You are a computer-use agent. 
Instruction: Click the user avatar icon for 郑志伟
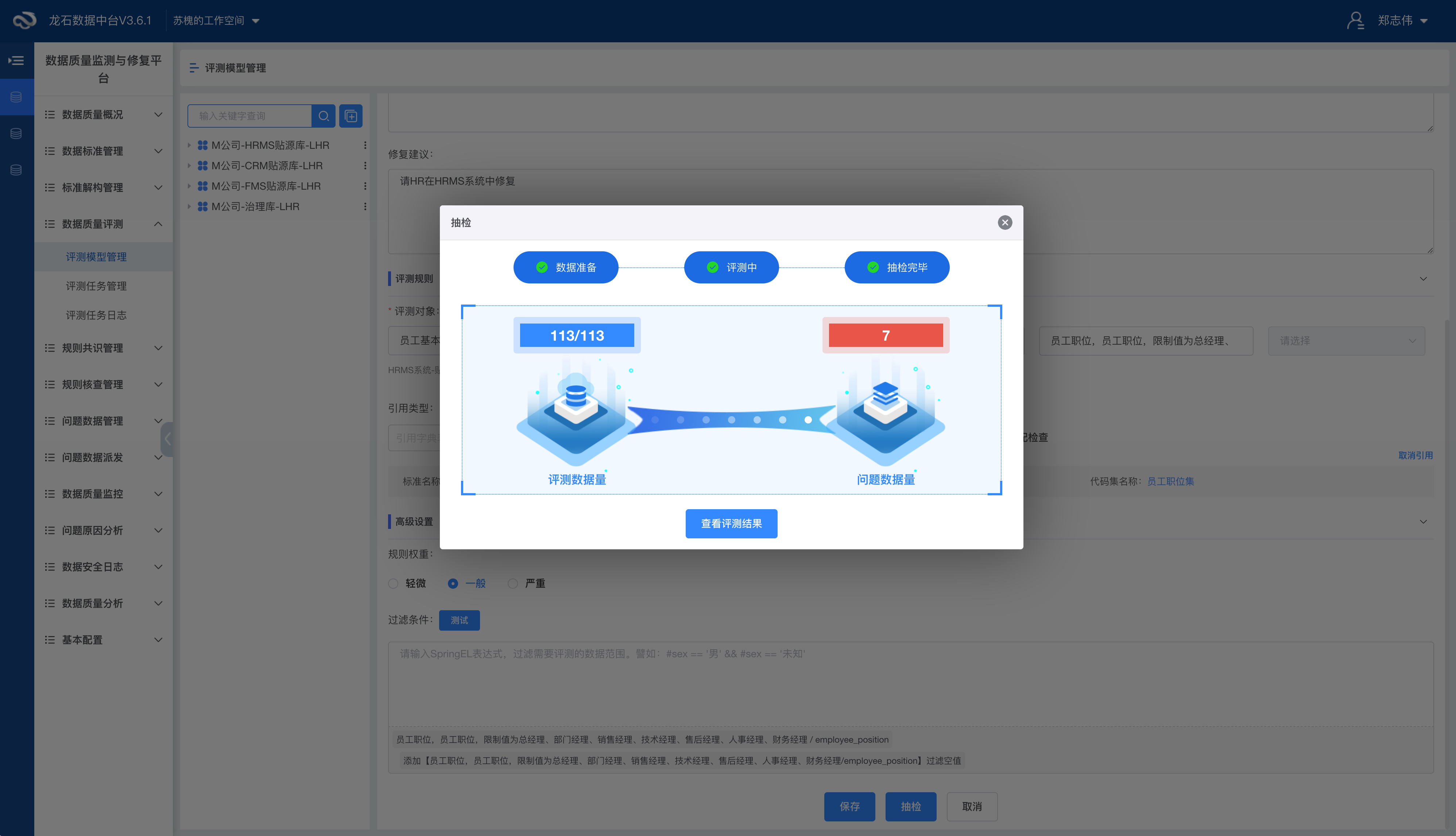coord(1356,21)
